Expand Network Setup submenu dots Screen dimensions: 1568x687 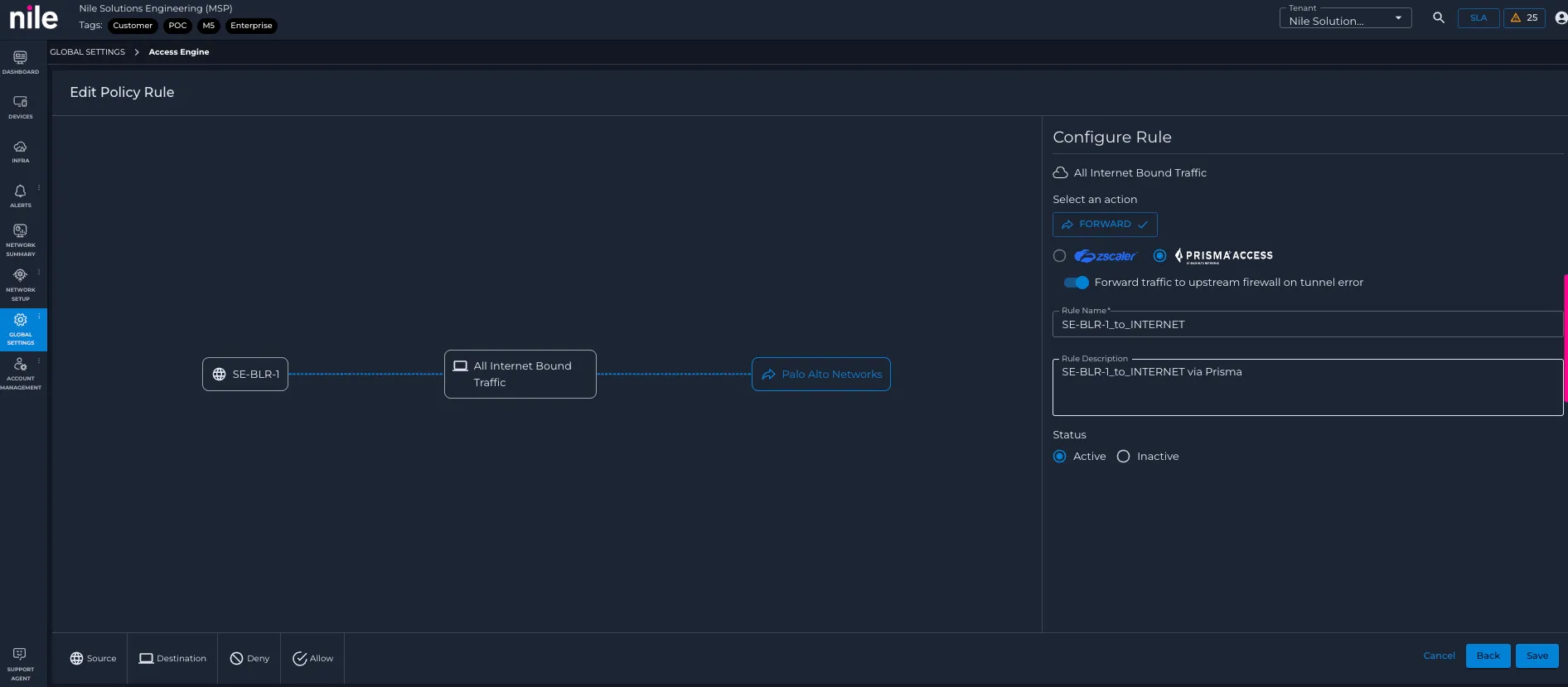tap(39, 272)
